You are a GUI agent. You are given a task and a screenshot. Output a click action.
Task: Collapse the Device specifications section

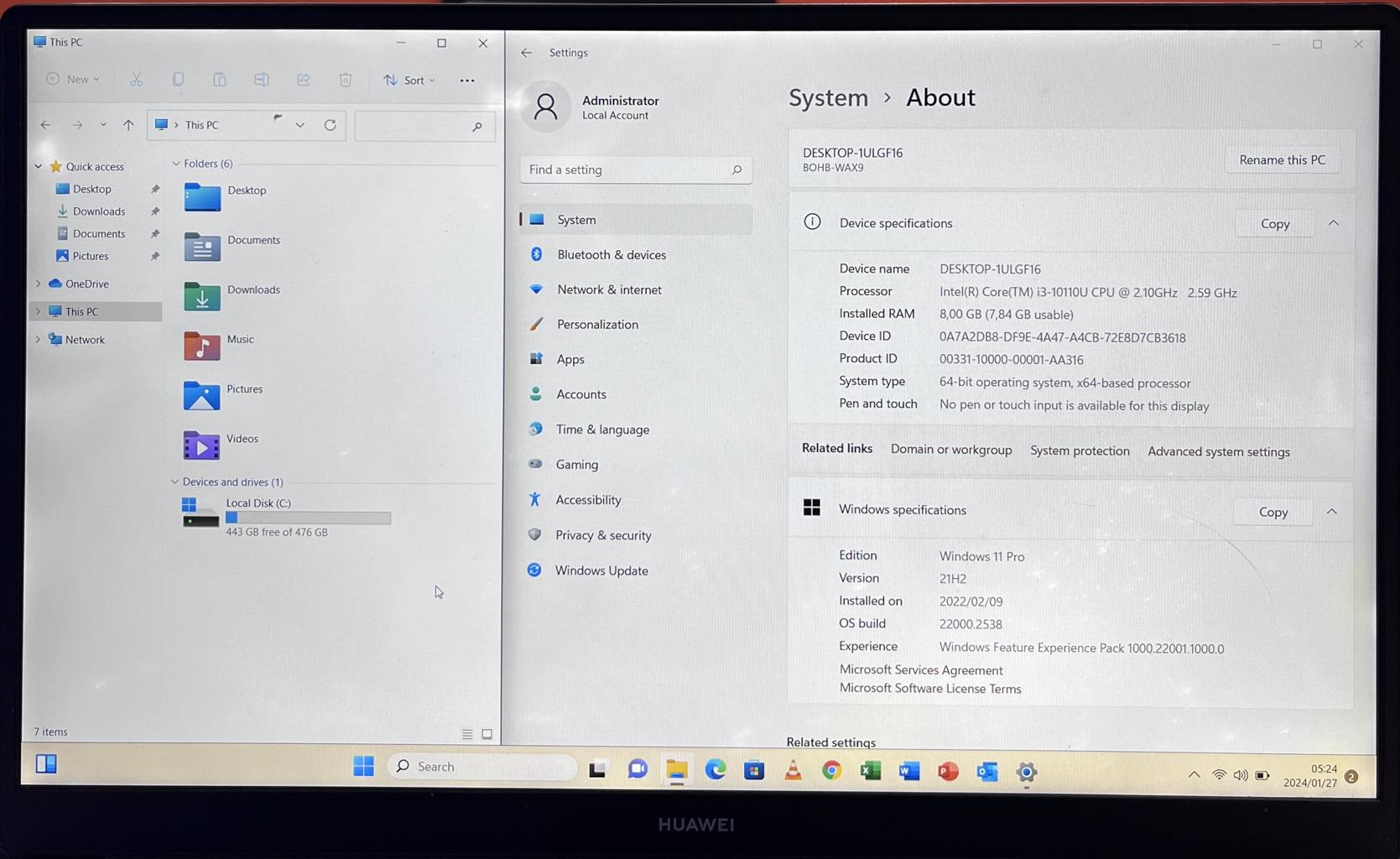tap(1333, 223)
